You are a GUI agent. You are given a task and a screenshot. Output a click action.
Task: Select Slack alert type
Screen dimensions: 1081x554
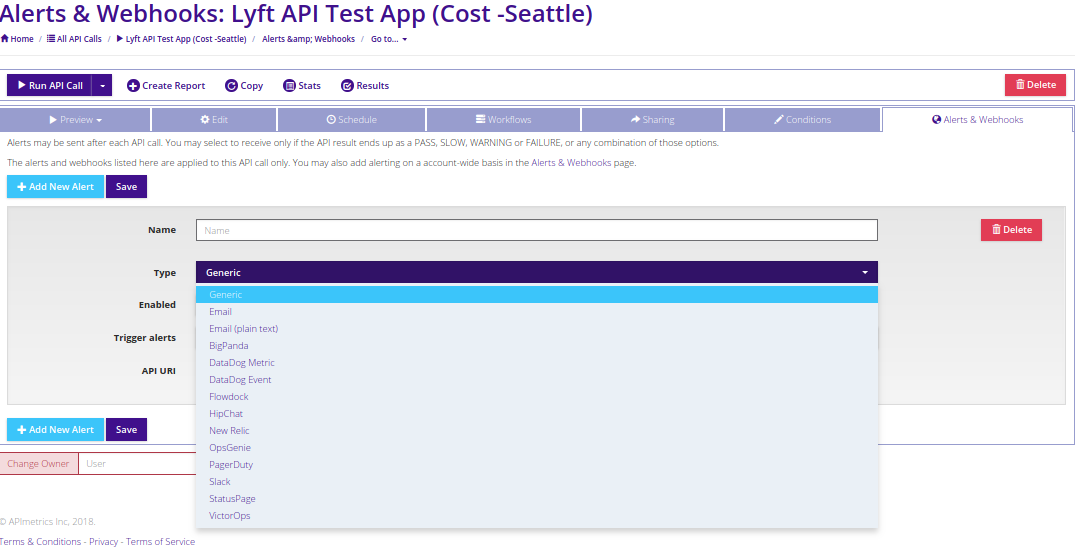(x=536, y=482)
